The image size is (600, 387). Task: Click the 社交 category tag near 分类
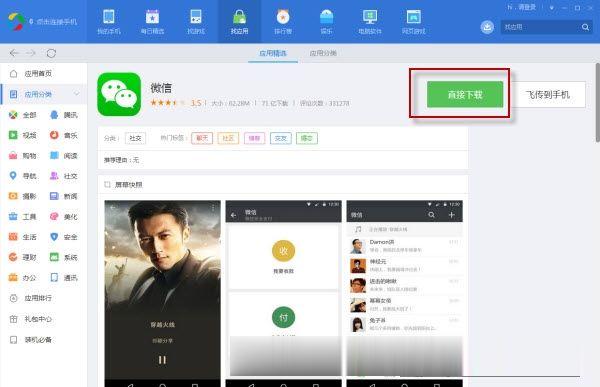(135, 138)
